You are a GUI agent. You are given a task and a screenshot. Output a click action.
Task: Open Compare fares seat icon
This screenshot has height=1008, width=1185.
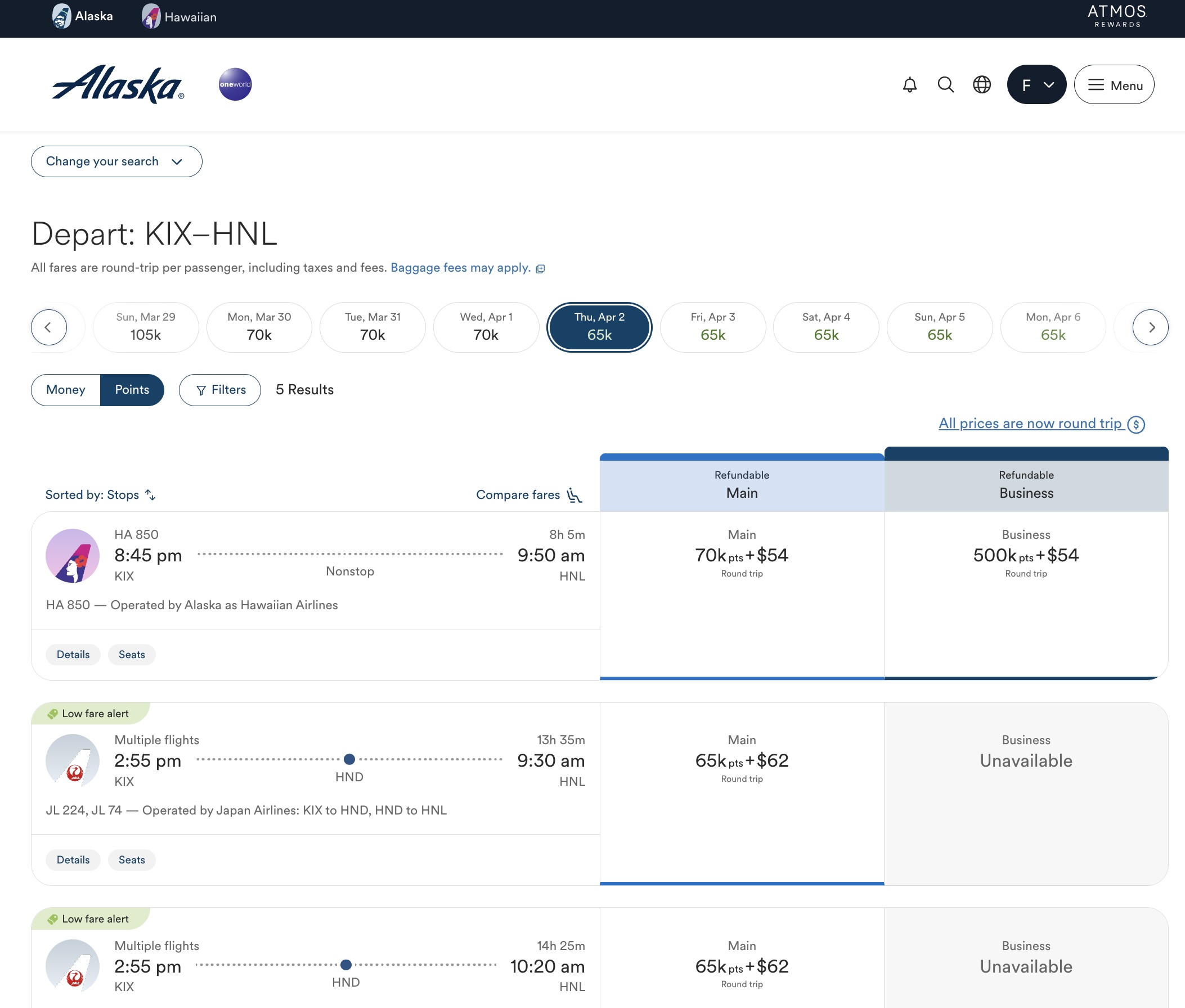[x=574, y=495]
